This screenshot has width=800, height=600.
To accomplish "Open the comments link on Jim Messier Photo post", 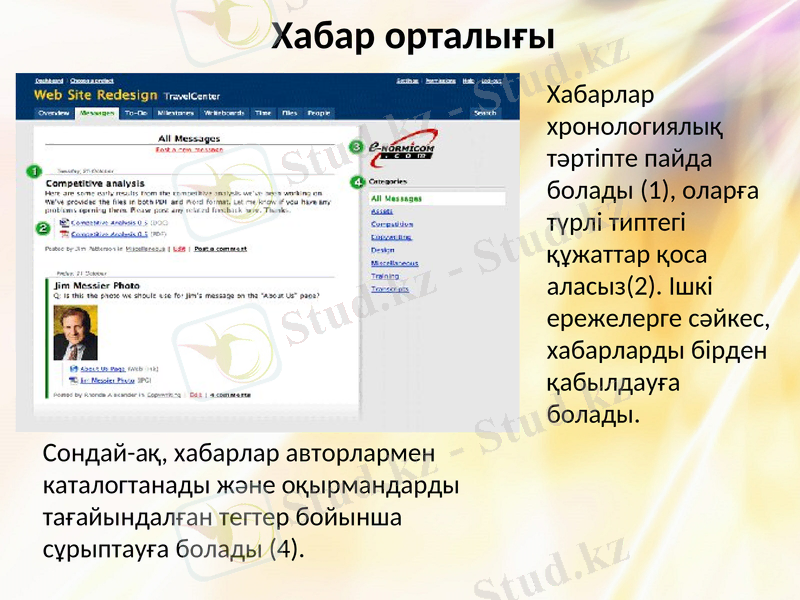I will pos(229,395).
